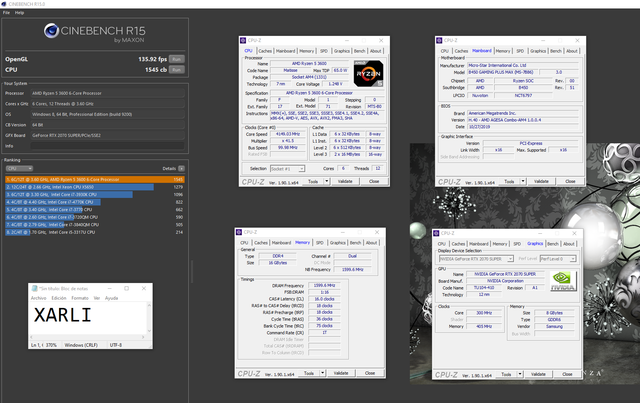Click the Cinebench title bar app icon
Image resolution: width=640 pixels, height=403 pixels.
tap(4, 4)
